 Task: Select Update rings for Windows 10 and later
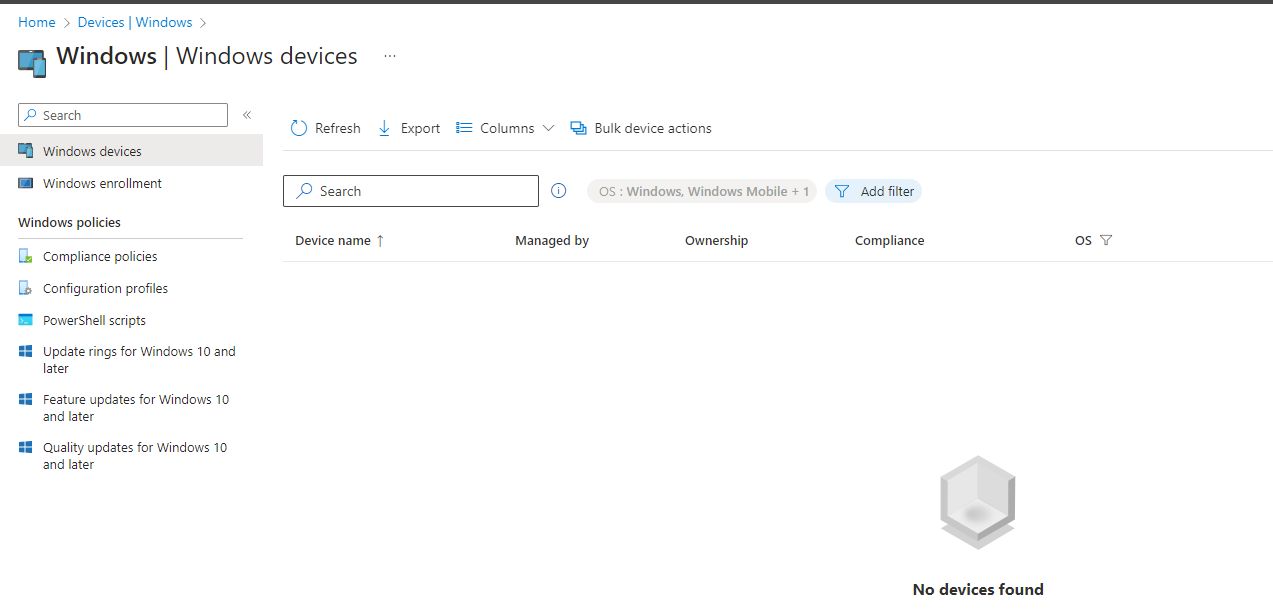coord(139,359)
